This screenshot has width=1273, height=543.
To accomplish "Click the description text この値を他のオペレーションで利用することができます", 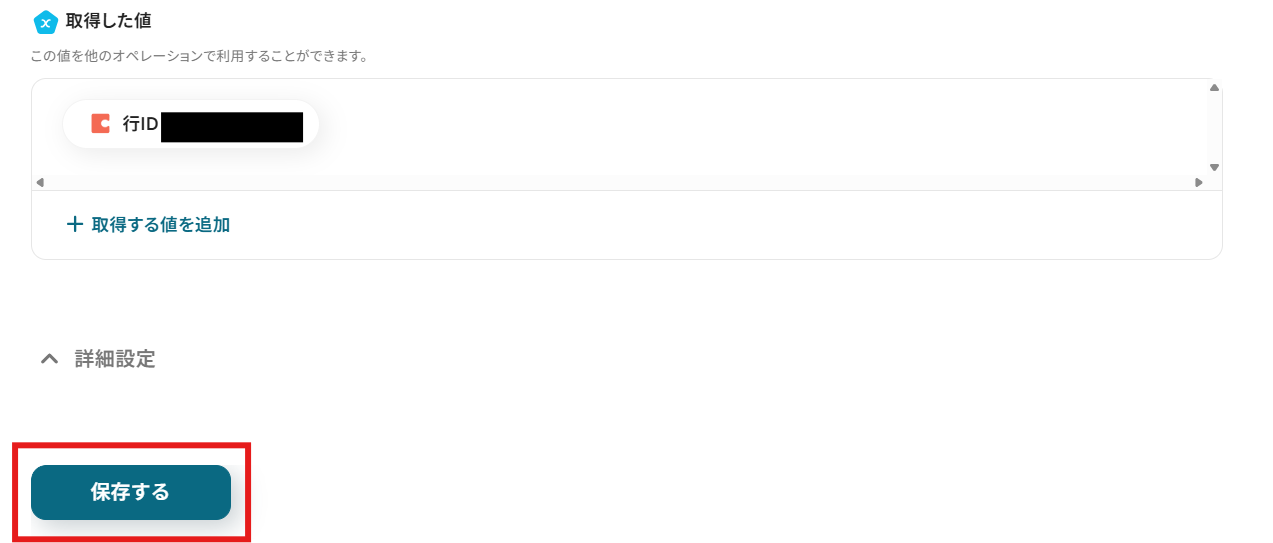I will pos(199,56).
